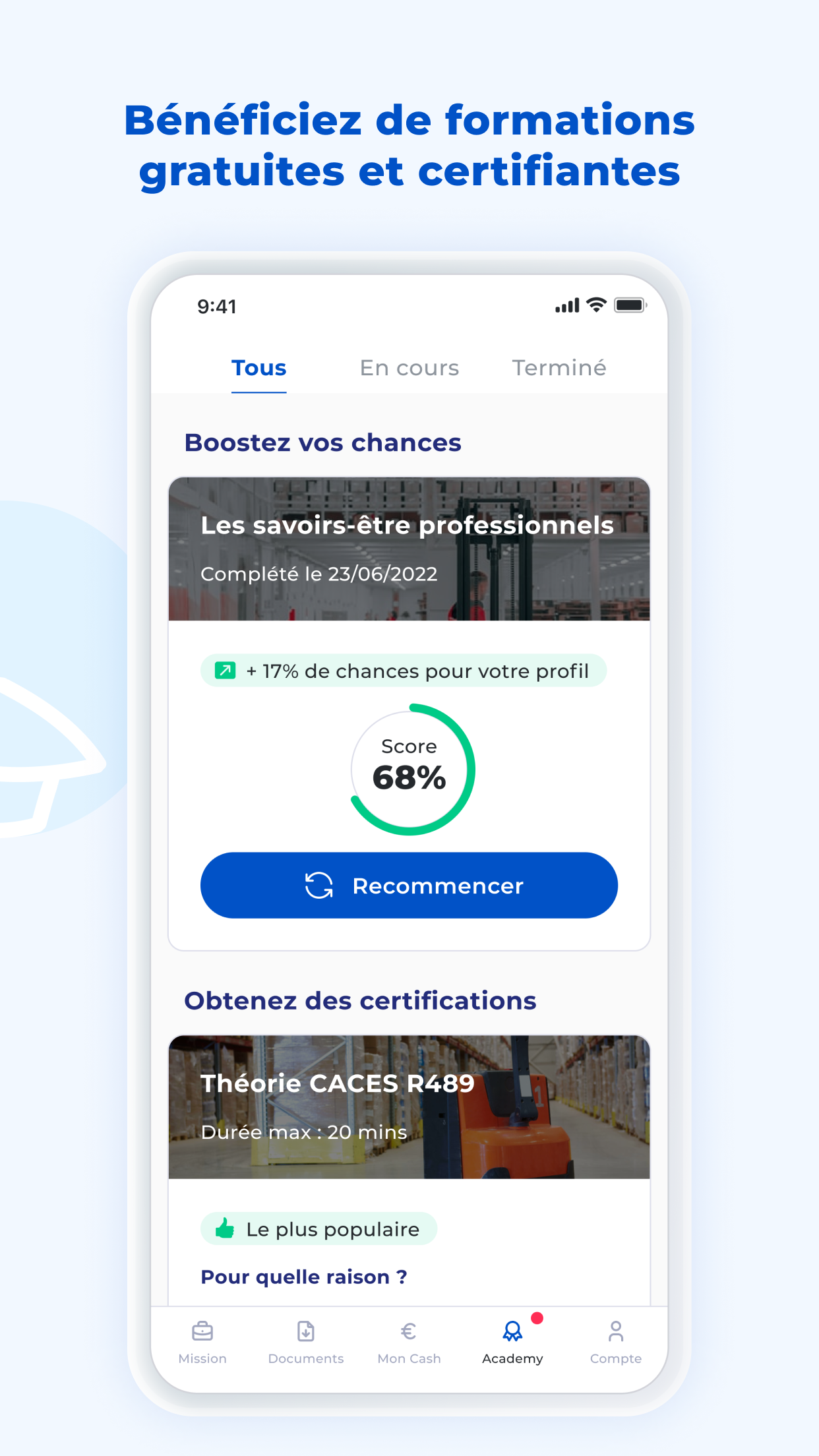
Task: Click the Recommencer button
Action: [409, 886]
